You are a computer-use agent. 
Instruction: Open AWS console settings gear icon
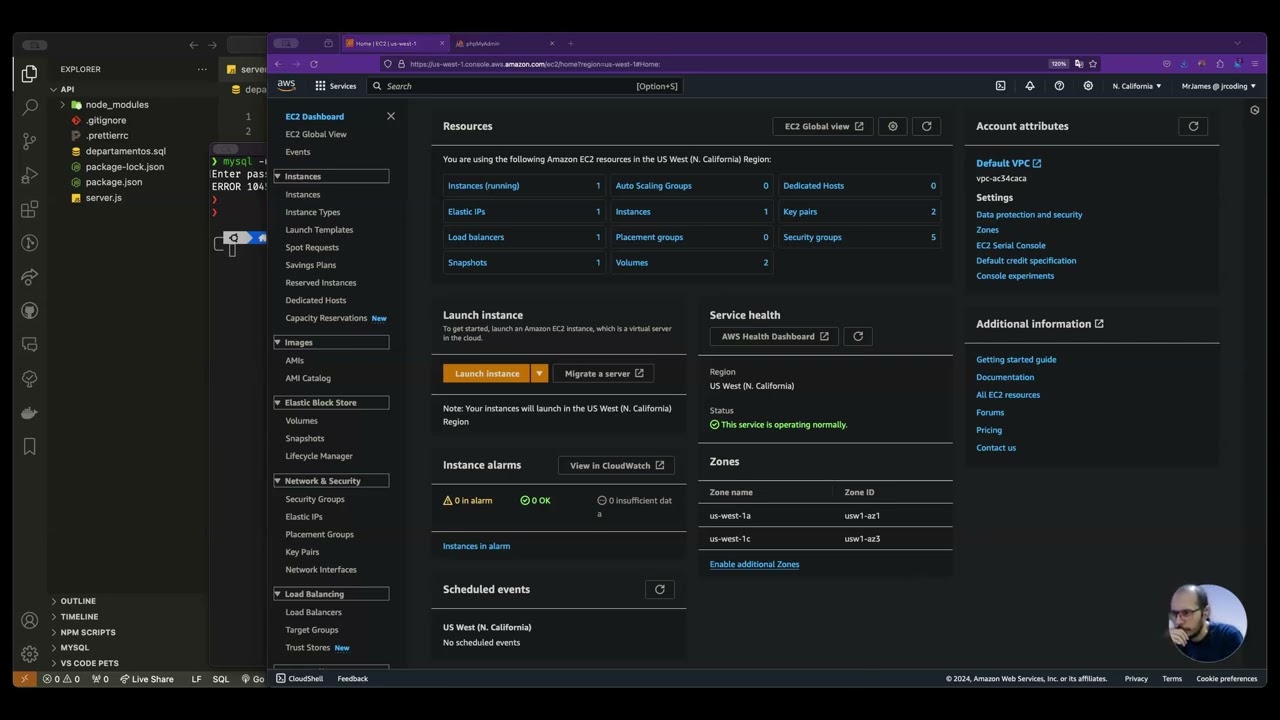point(1088,86)
